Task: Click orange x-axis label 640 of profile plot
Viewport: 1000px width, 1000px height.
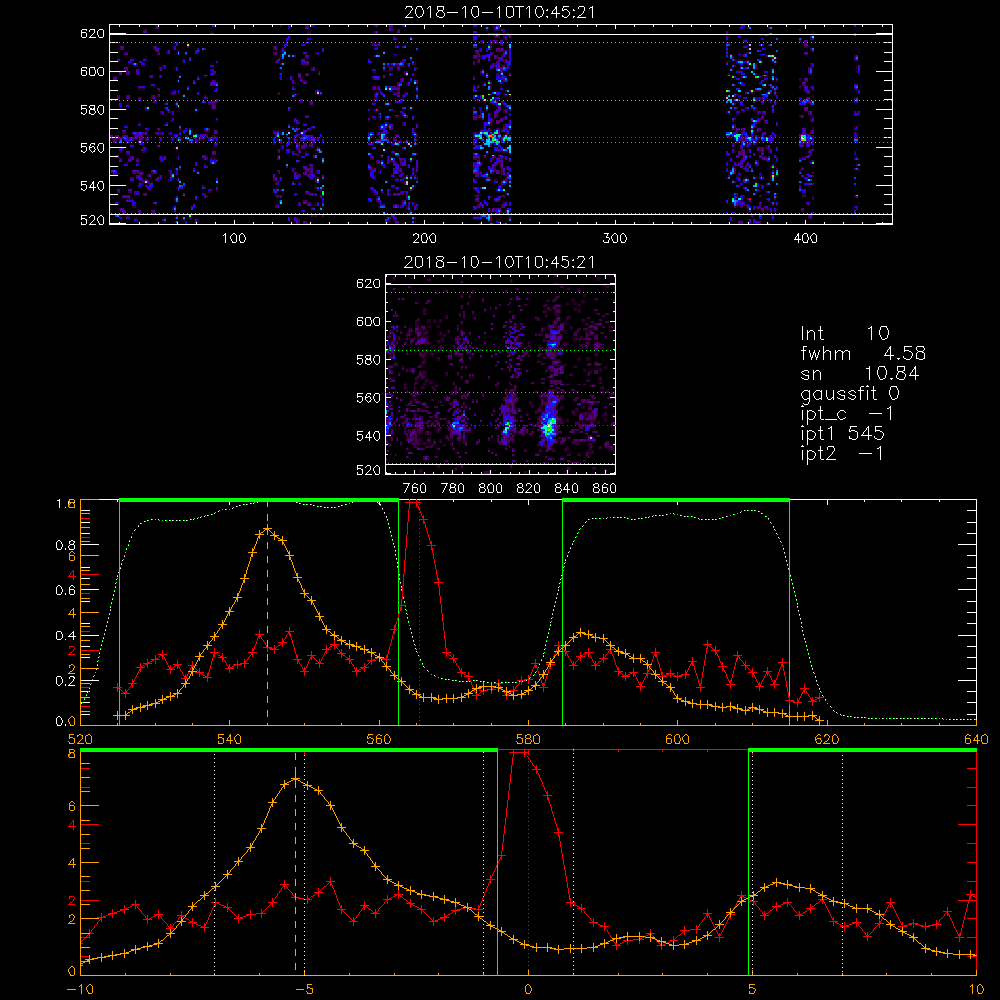Action: pos(976,739)
